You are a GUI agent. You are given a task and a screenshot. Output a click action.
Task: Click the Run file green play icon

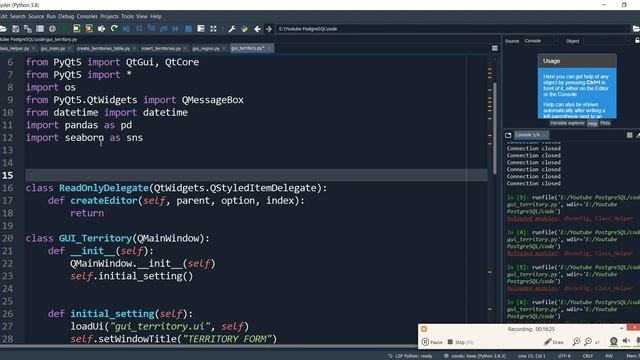tap(64, 29)
